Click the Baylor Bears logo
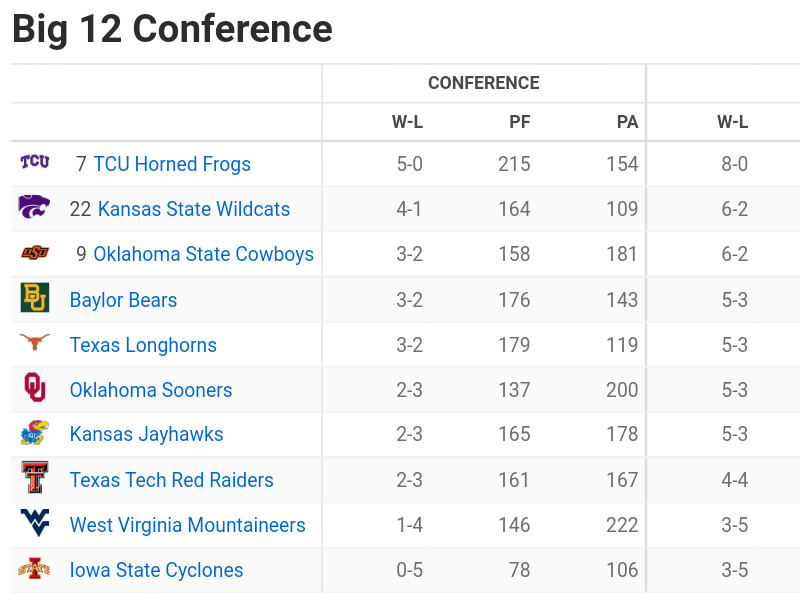 tap(35, 298)
